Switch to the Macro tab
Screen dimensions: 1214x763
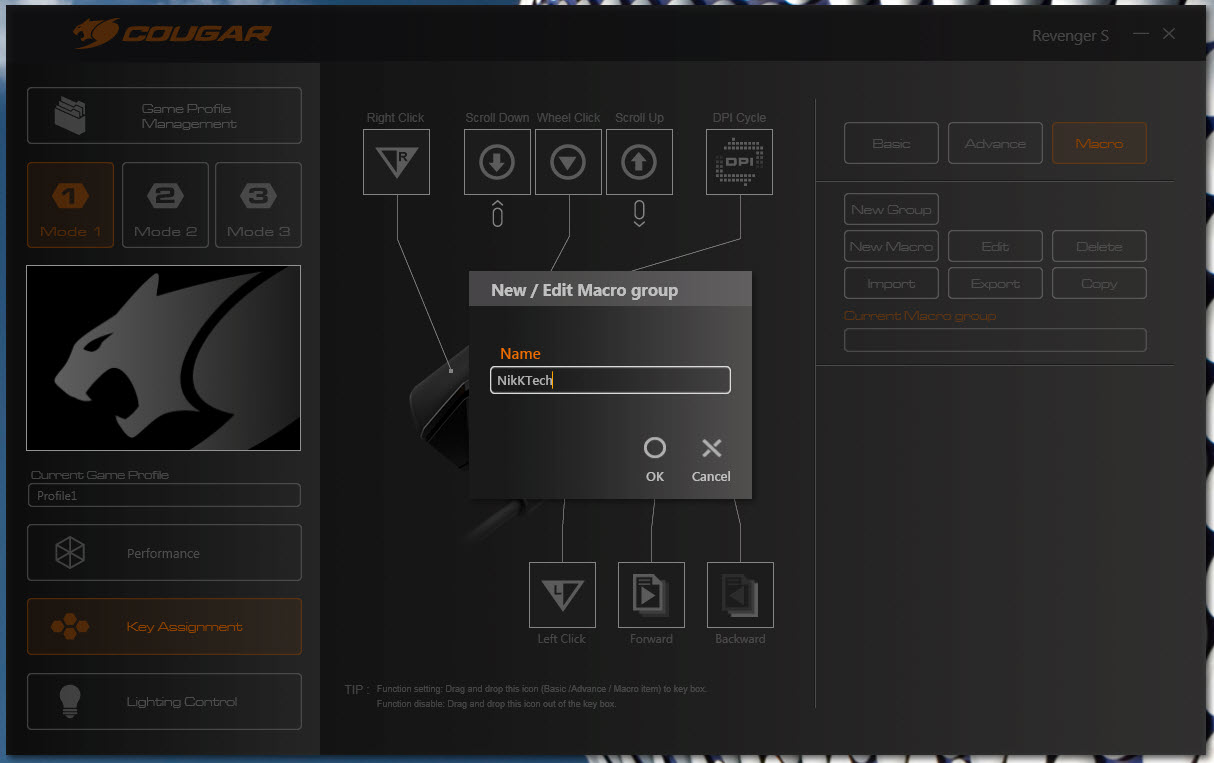click(1099, 143)
